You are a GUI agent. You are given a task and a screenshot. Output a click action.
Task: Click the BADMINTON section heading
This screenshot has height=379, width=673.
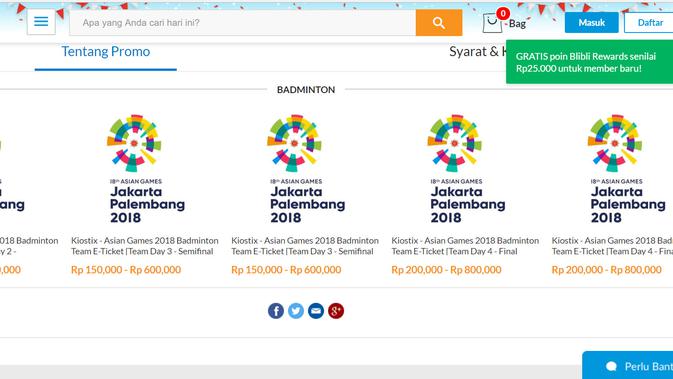point(306,90)
